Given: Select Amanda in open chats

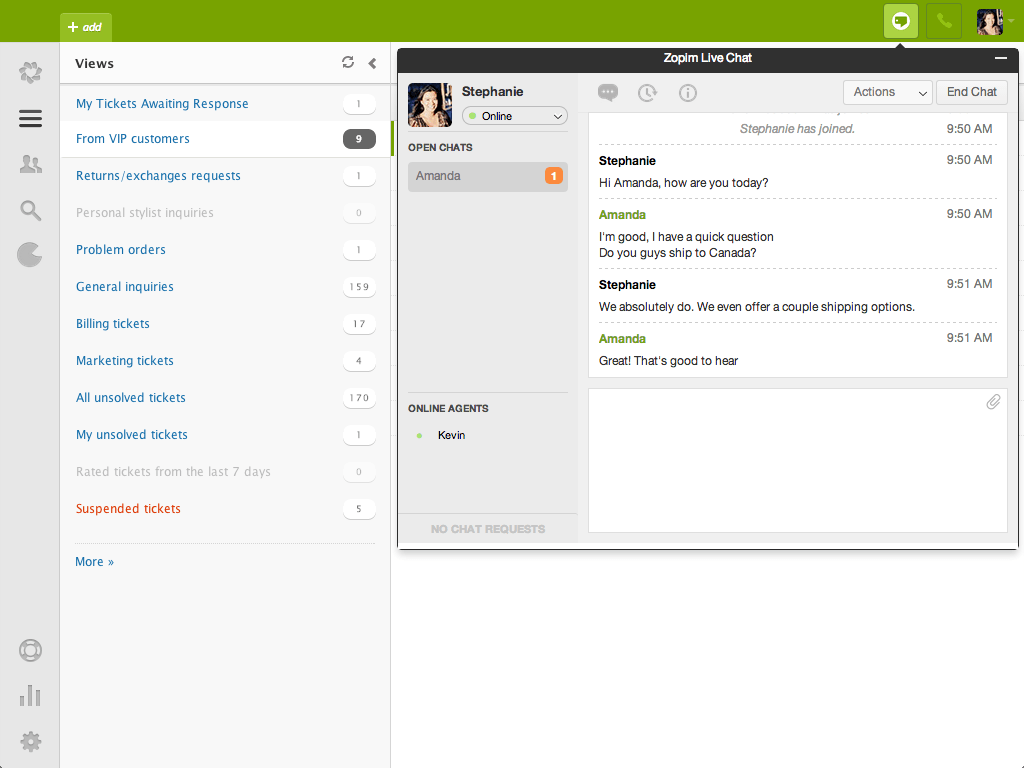Looking at the screenshot, I should pyautogui.click(x=488, y=176).
